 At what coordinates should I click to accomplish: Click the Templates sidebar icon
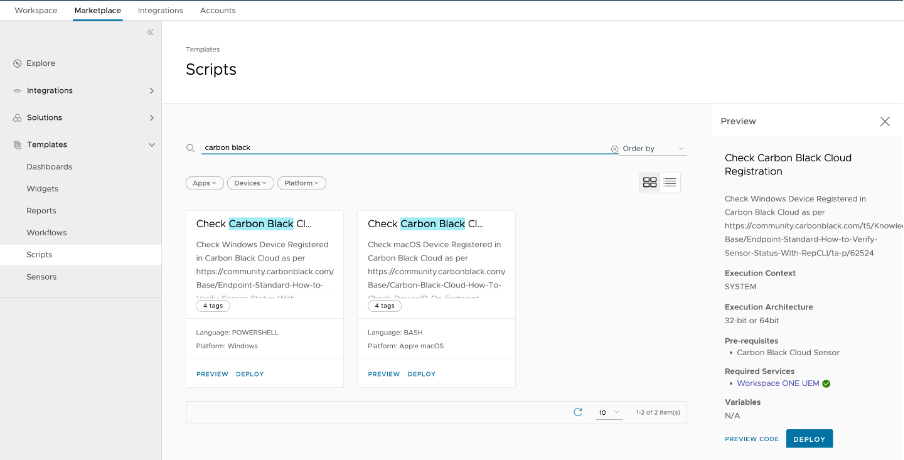coord(17,145)
